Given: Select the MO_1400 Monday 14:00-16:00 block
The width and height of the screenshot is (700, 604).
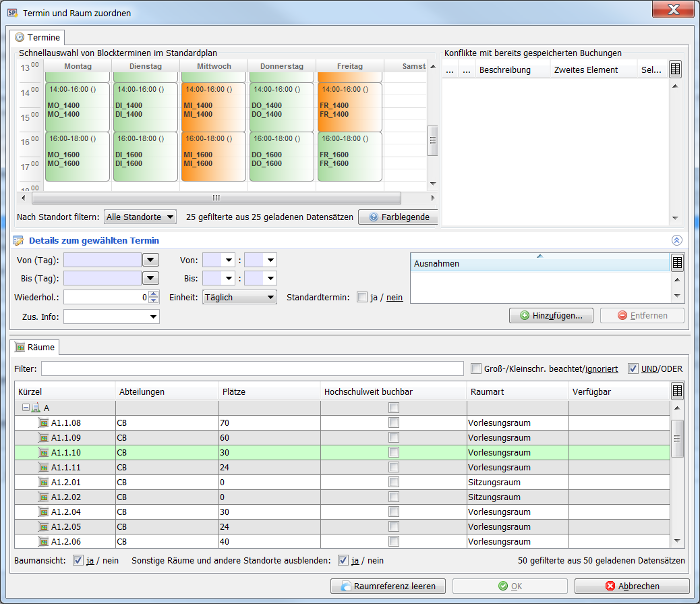Looking at the screenshot, I should click(77, 107).
